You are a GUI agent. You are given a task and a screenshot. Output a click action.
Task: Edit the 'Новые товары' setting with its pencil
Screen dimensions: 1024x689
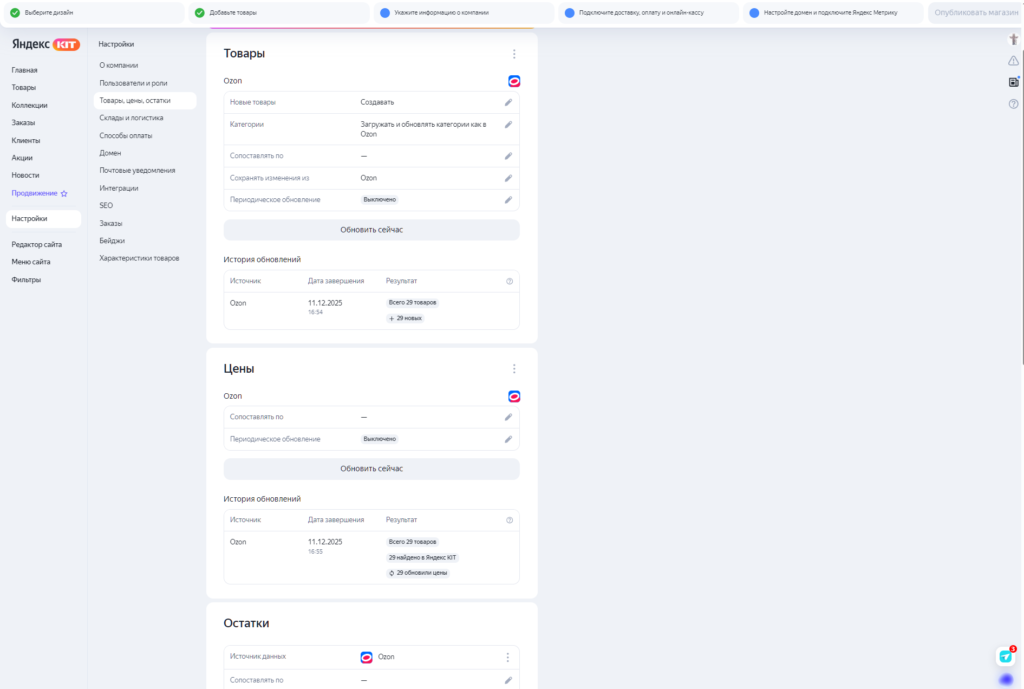tap(508, 103)
